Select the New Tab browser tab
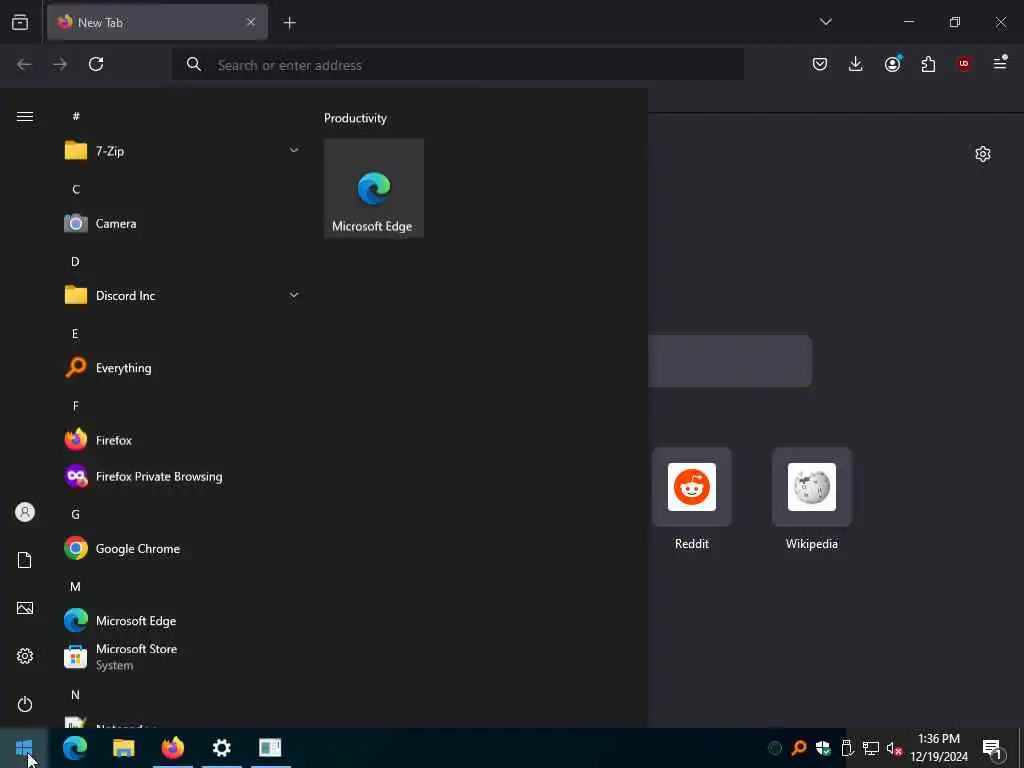The width and height of the screenshot is (1024, 768). point(157,22)
